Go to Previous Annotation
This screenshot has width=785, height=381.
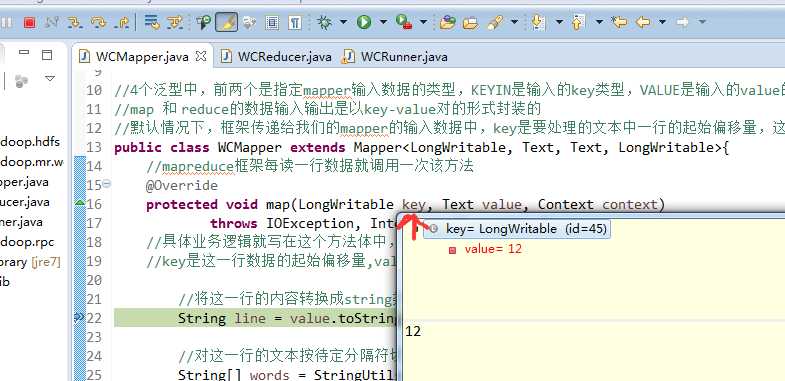(x=578, y=22)
